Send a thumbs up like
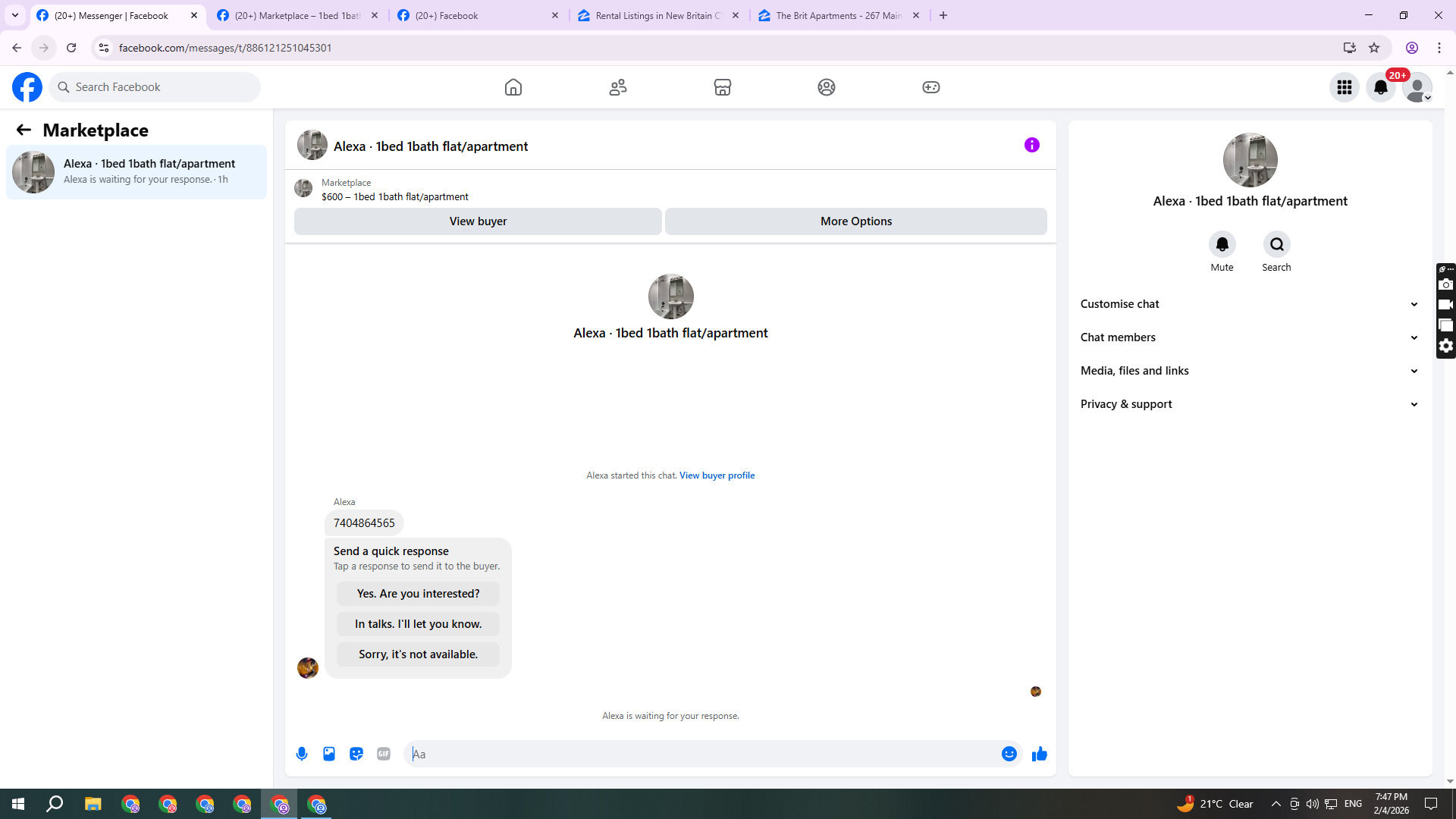The image size is (1456, 819). click(x=1039, y=754)
